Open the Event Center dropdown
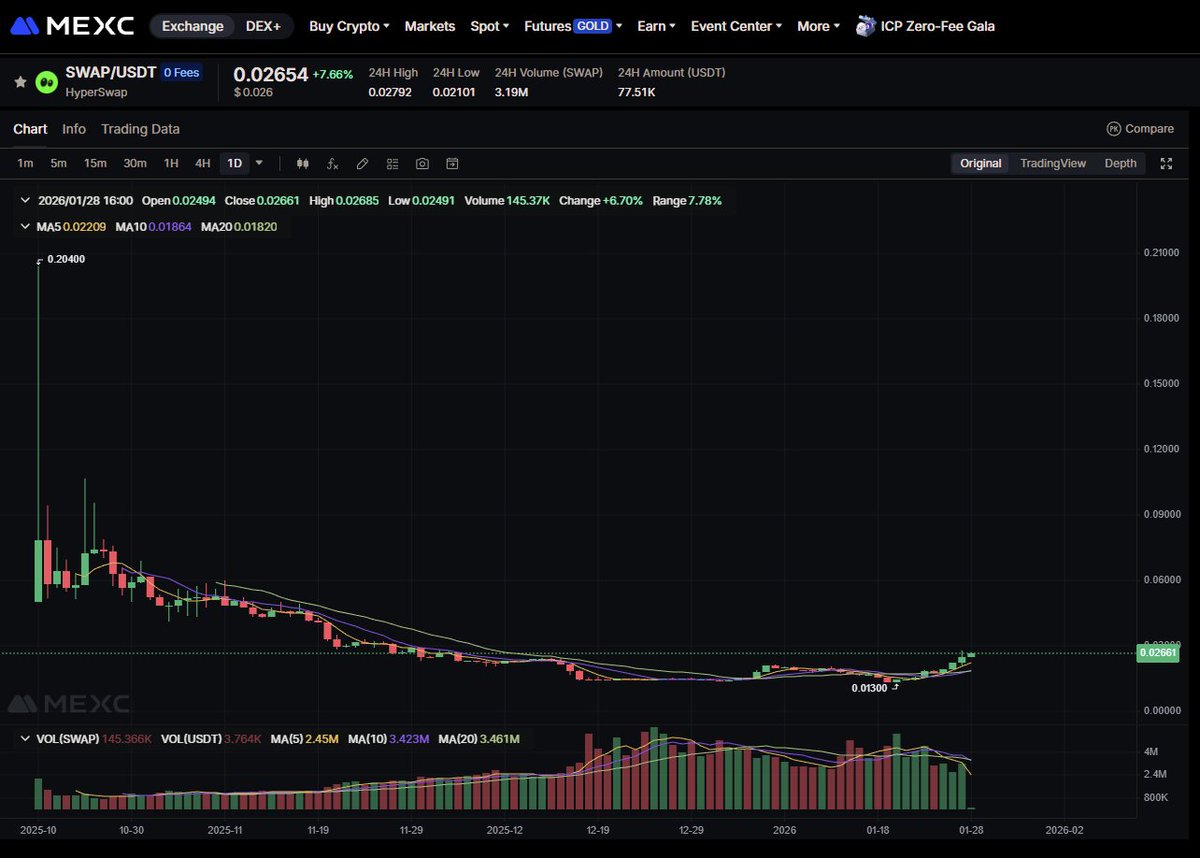 click(x=736, y=26)
